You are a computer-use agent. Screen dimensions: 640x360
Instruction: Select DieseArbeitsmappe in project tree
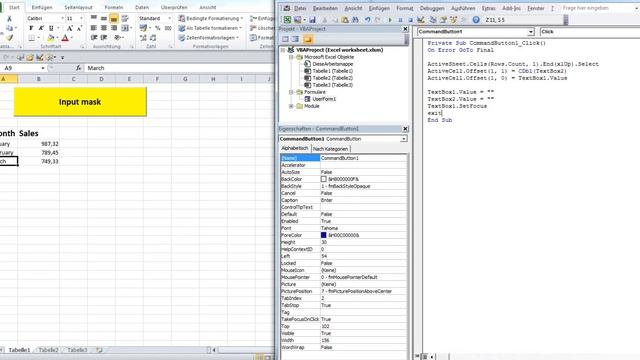[x=333, y=64]
